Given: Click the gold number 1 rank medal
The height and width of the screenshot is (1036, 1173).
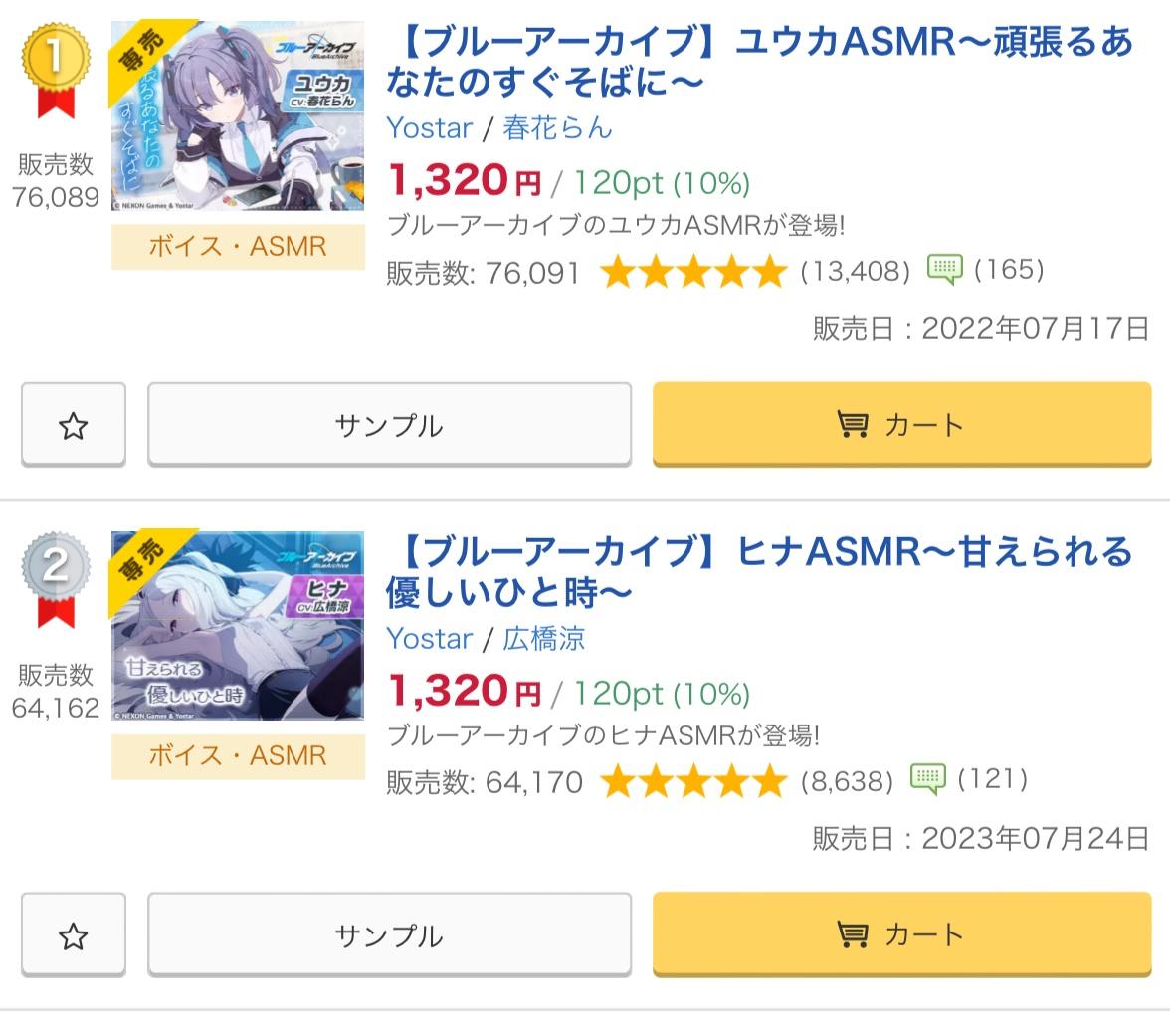Looking at the screenshot, I should (x=56, y=71).
